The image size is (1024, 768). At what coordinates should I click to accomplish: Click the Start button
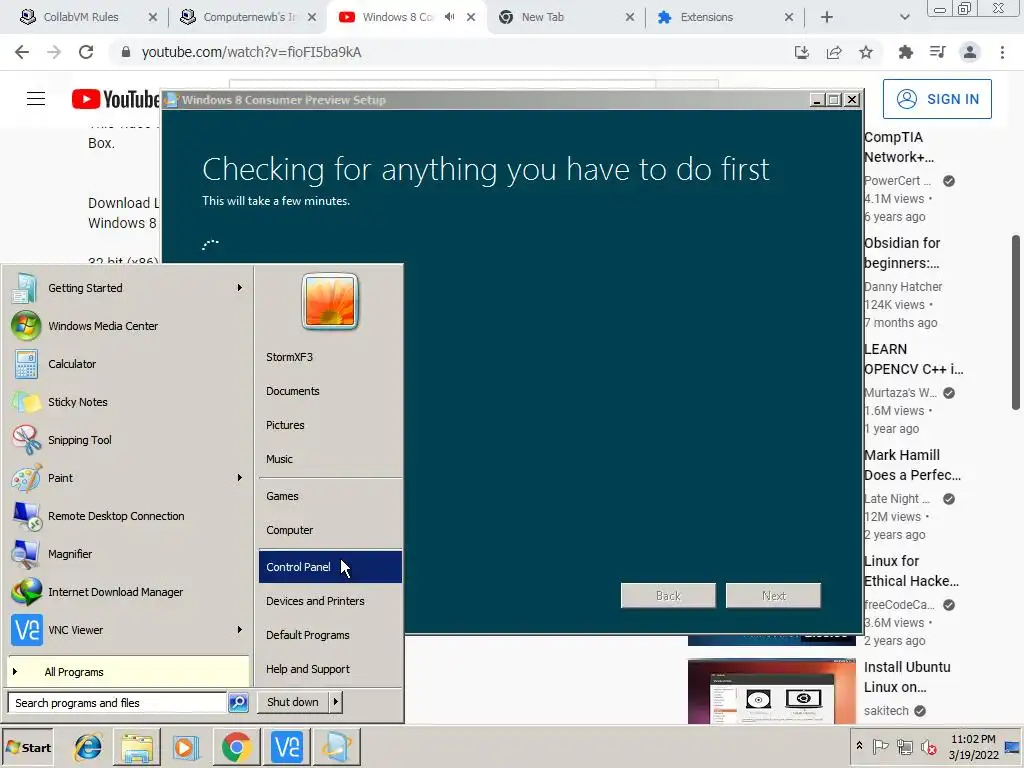[x=28, y=748]
